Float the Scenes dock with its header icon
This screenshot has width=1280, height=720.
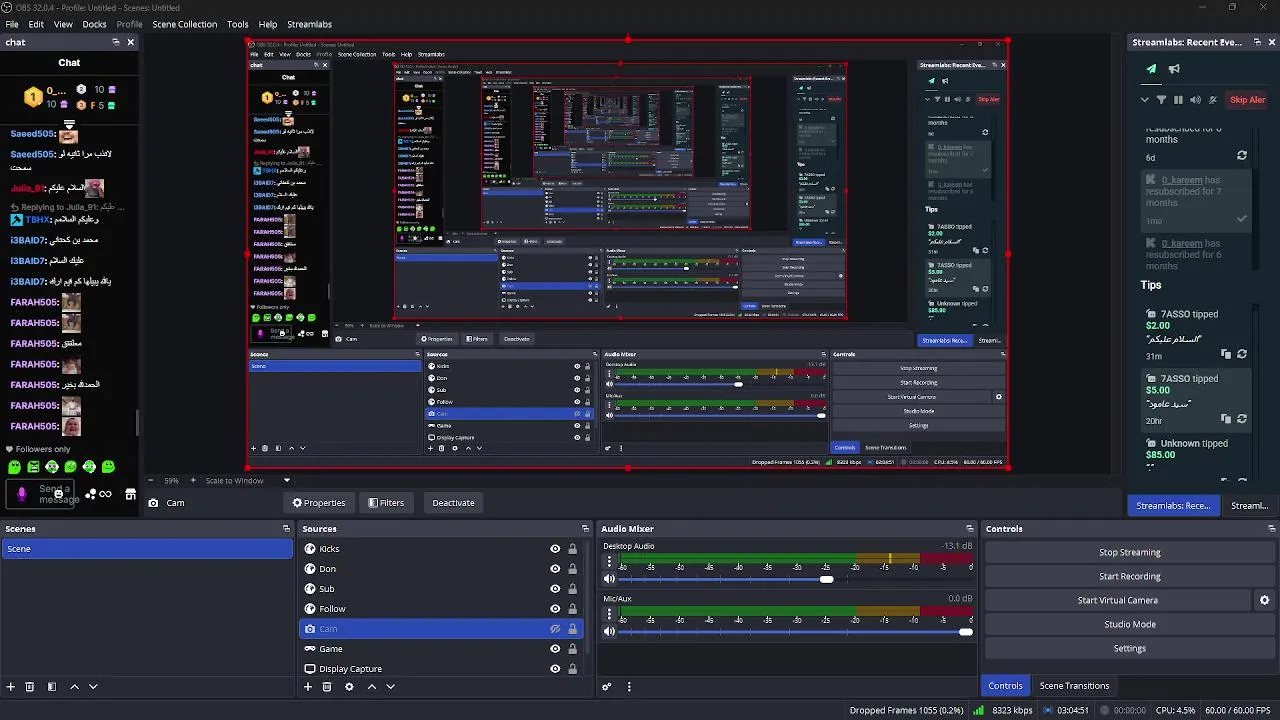[x=286, y=529]
